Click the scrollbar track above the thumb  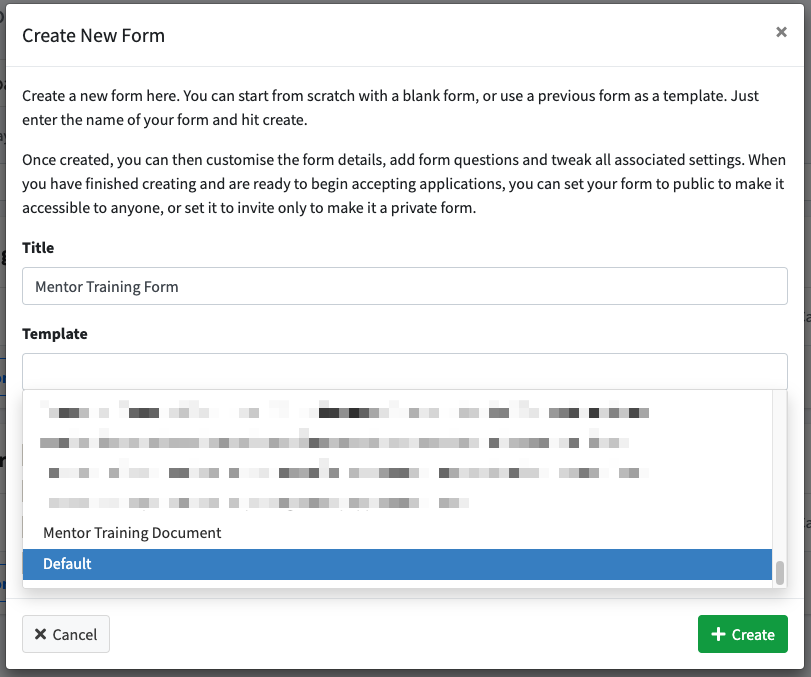(779, 476)
